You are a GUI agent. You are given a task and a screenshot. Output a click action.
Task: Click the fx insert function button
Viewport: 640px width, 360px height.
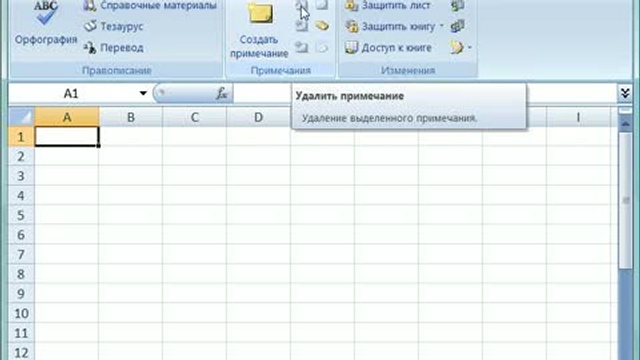(x=222, y=93)
